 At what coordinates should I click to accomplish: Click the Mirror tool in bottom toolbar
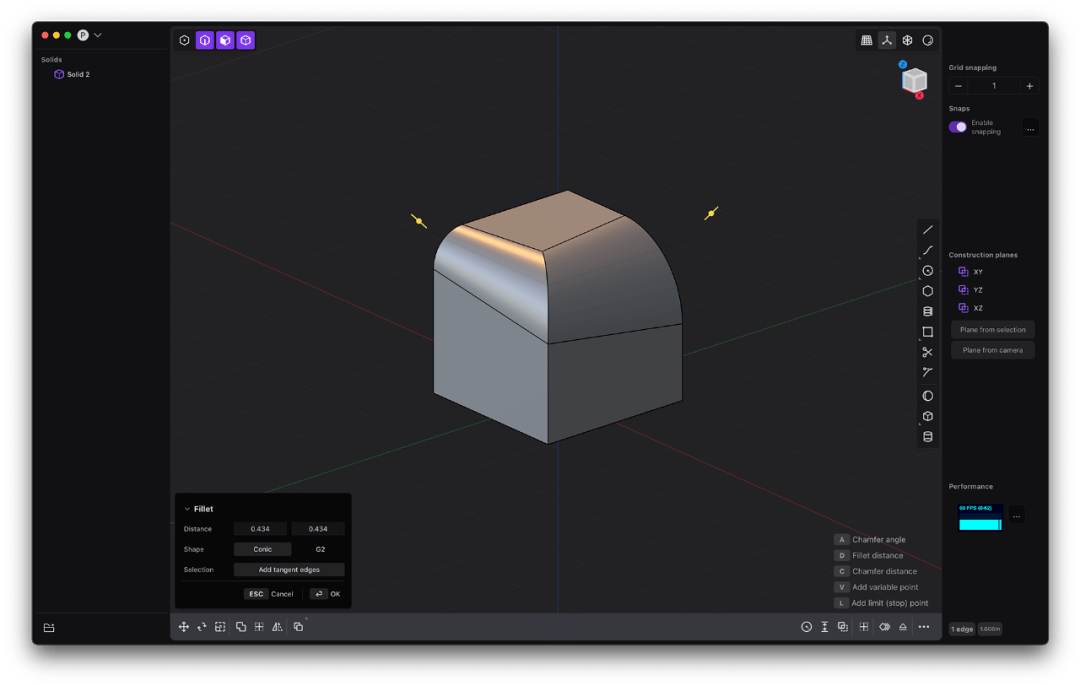(277, 627)
